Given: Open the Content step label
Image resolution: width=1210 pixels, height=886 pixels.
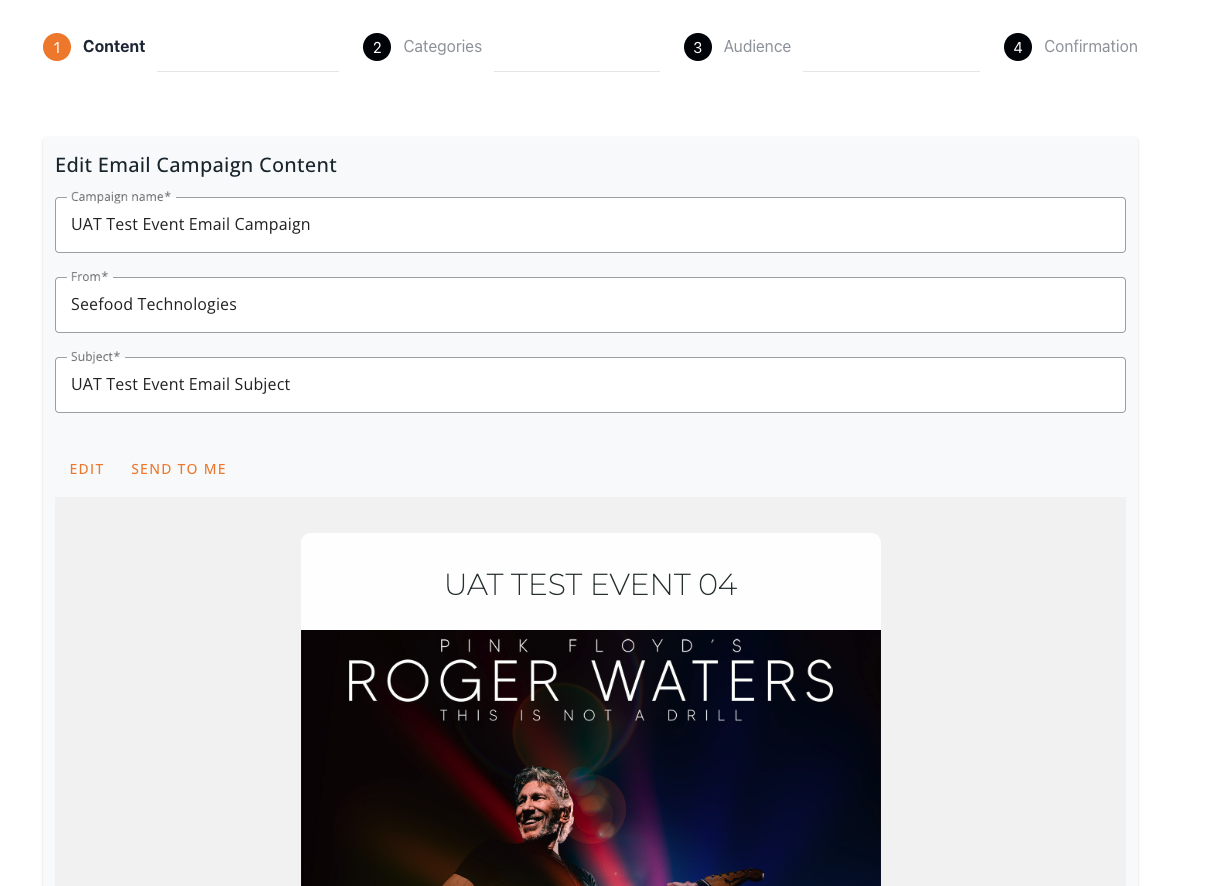Looking at the screenshot, I should 114,47.
